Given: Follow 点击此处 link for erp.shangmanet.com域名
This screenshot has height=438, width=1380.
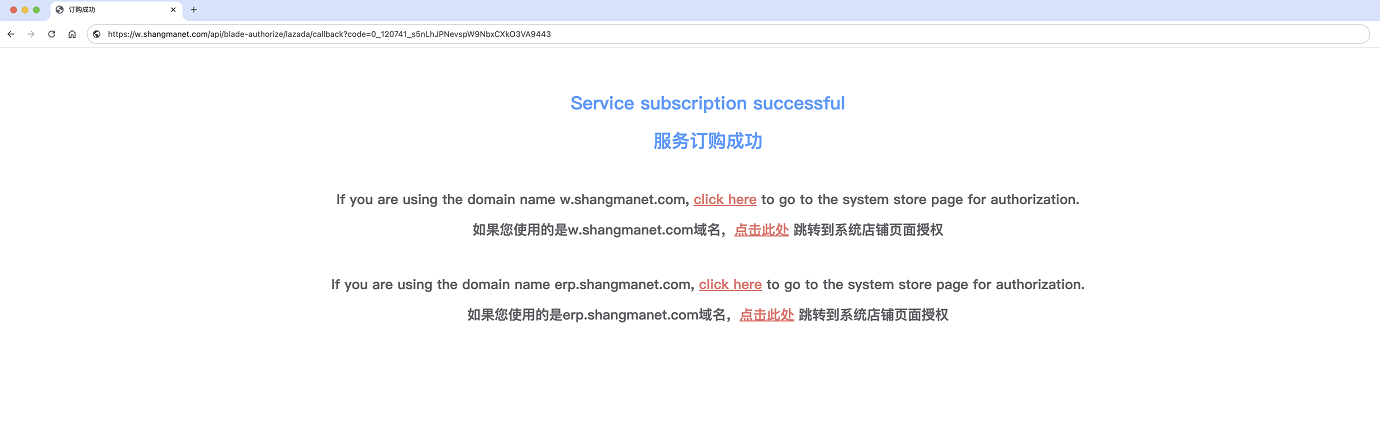Looking at the screenshot, I should point(766,315).
